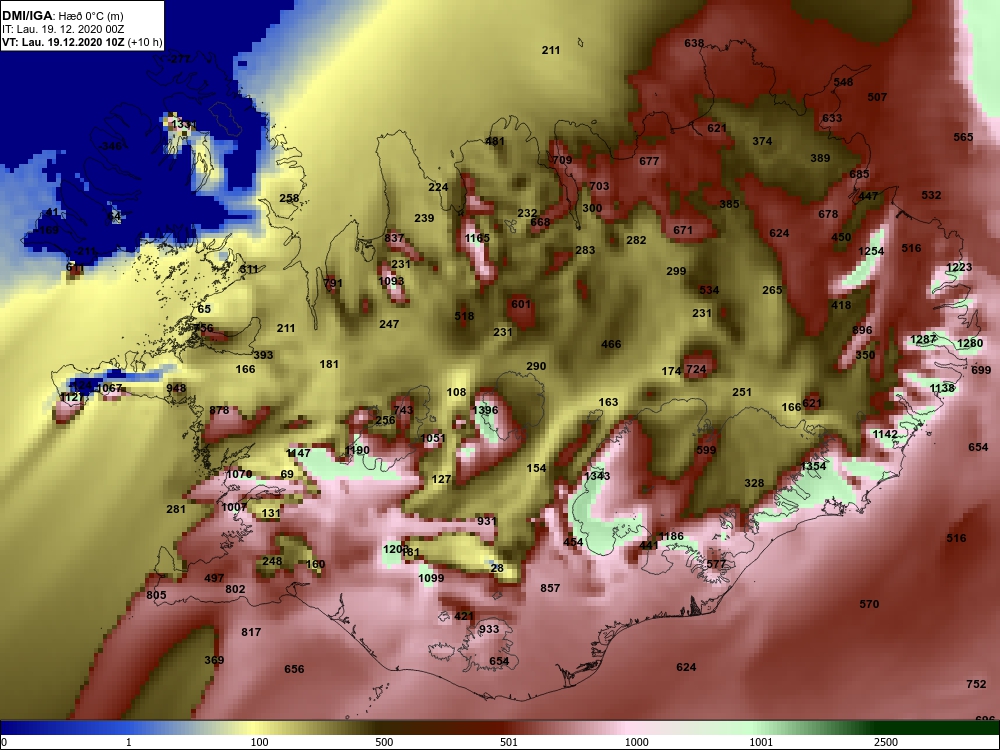Click the map value '878'
Image resolution: width=1000 pixels, height=750 pixels.
pos(219,410)
